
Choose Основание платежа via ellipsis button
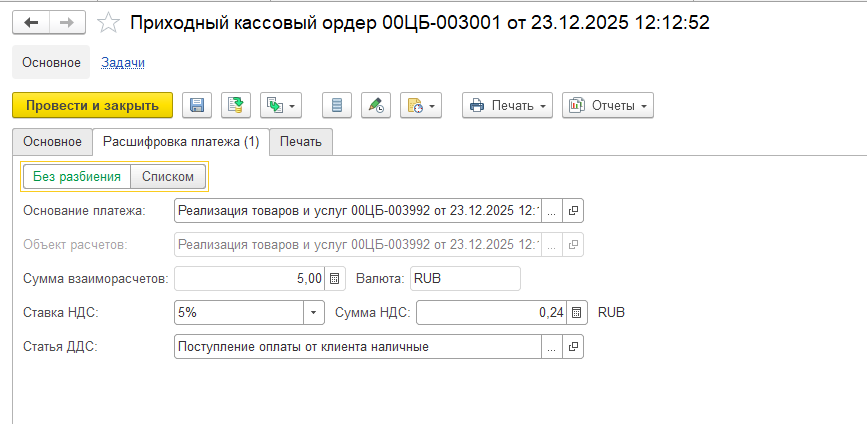[552, 211]
